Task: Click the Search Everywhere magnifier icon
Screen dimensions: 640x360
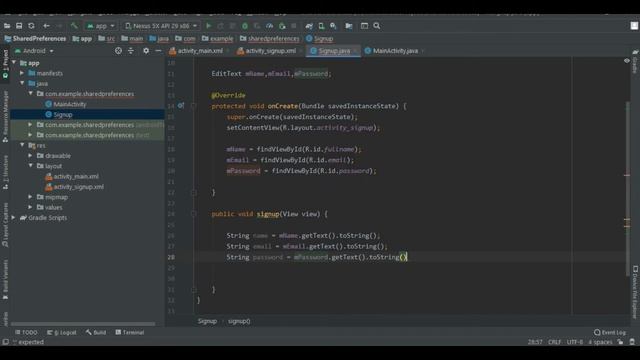Action: click(x=377, y=26)
